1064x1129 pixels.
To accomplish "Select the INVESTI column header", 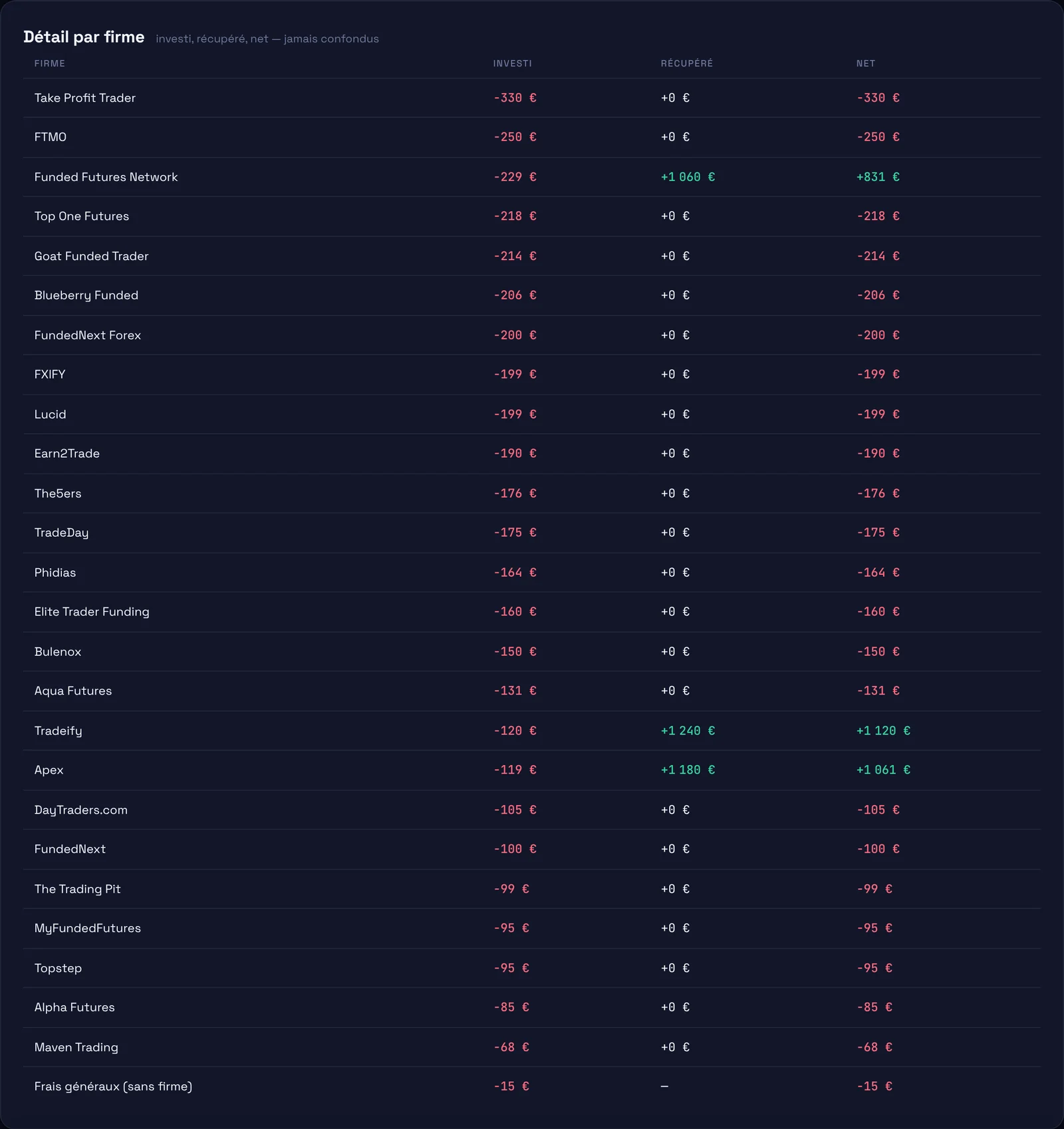I will (x=512, y=64).
